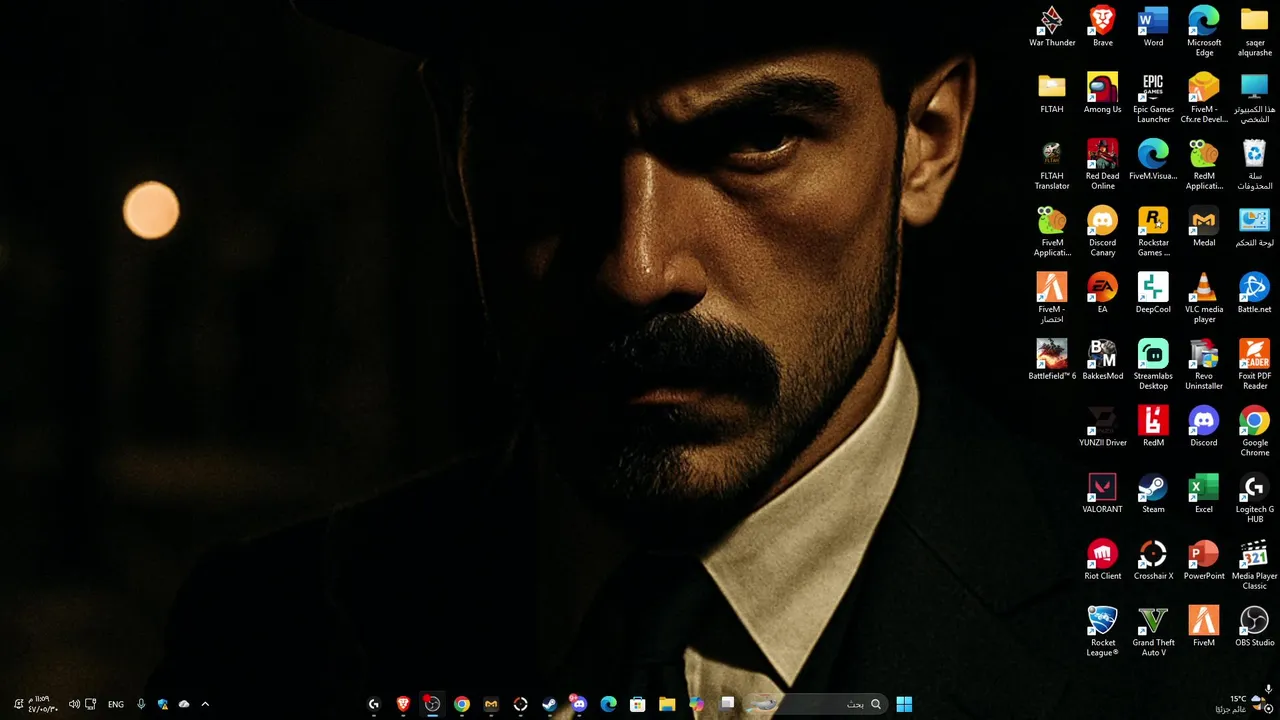Select the Battlefield 6 desktop icon

[1052, 360]
